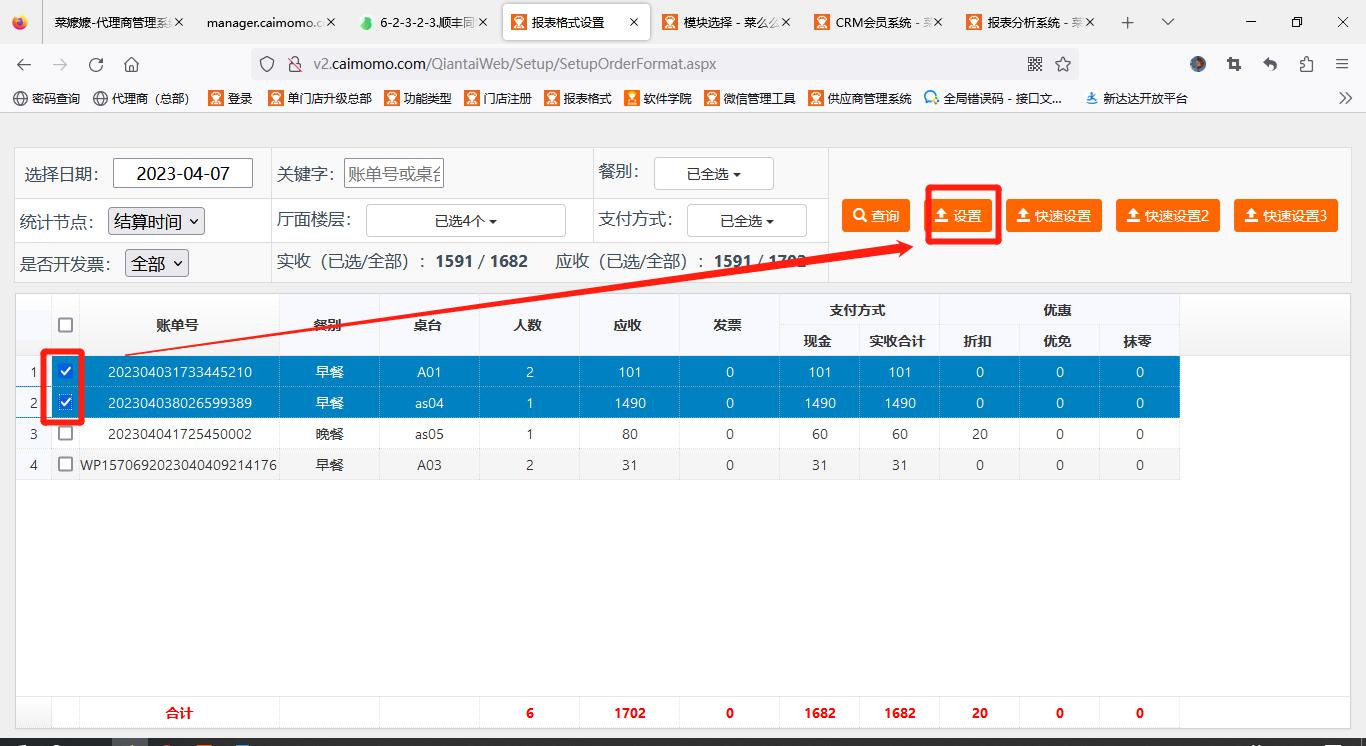Open the 功能类型 bookmark
Image resolution: width=1366 pixels, height=746 pixels.
coord(418,98)
